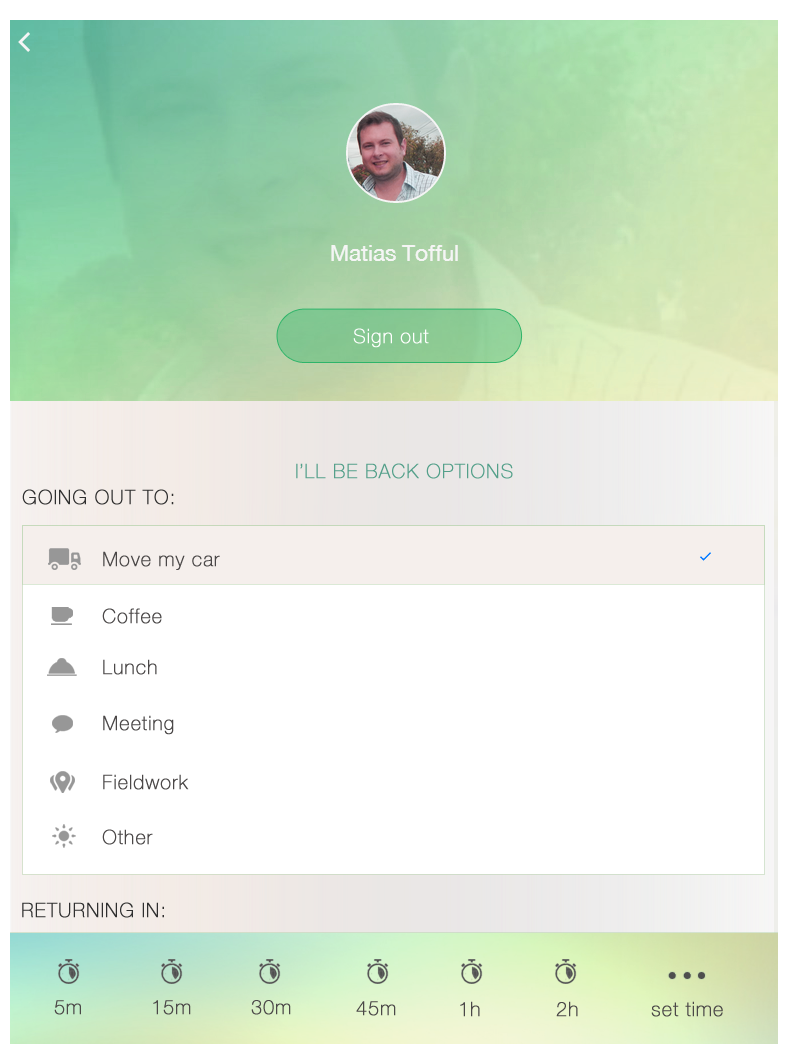Click the 5m stopwatch icon
Image resolution: width=788 pixels, height=1064 pixels.
[x=67, y=969]
